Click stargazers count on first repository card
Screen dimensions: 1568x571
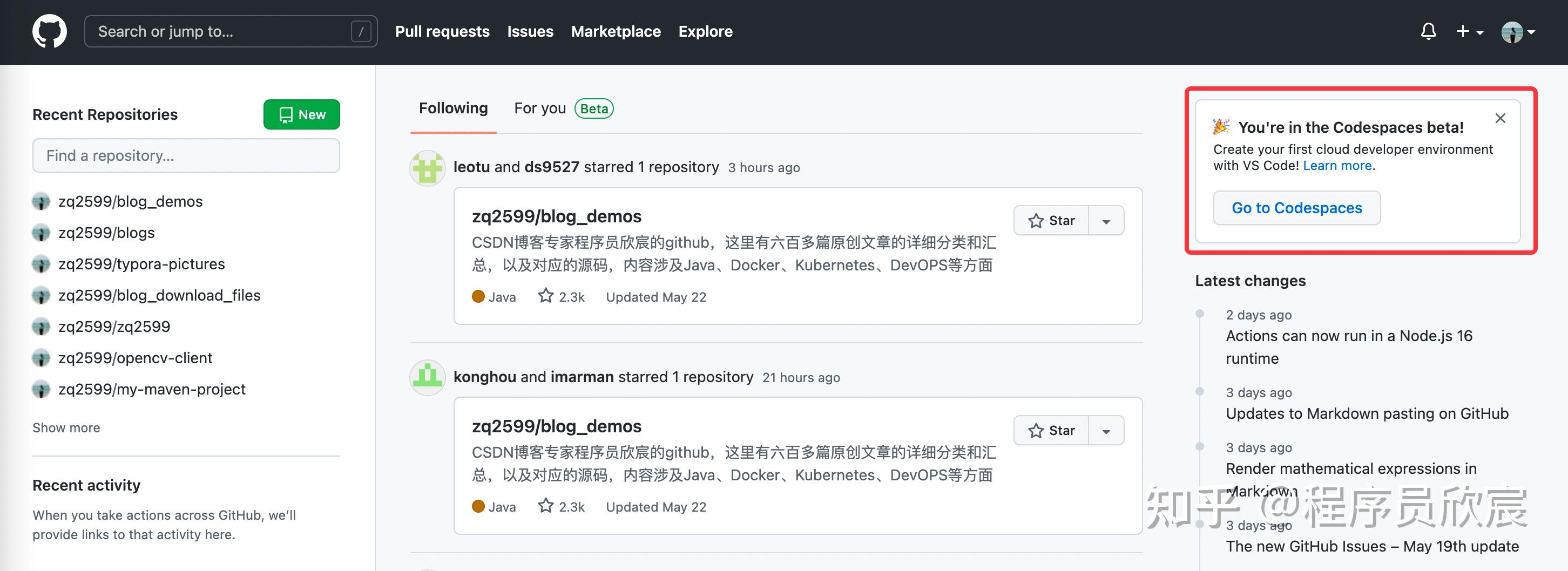point(561,297)
